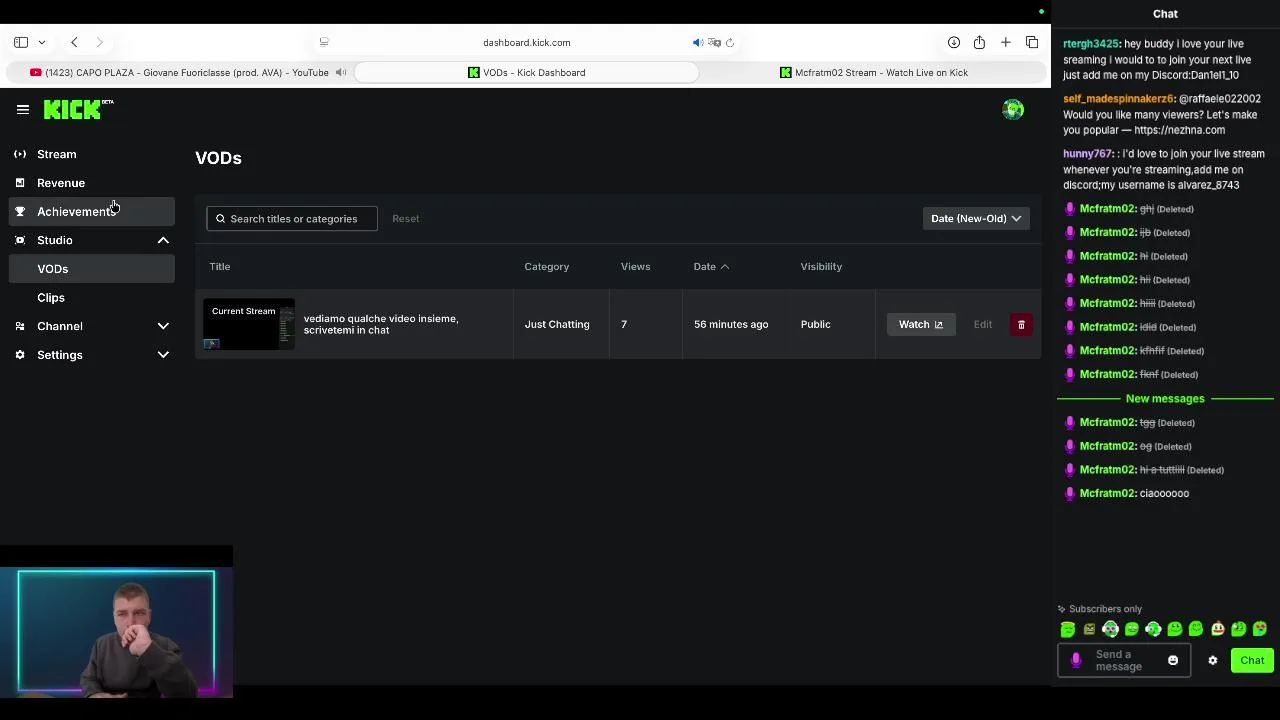Sort by the Date column header
1280x720 pixels.
pyautogui.click(x=711, y=267)
